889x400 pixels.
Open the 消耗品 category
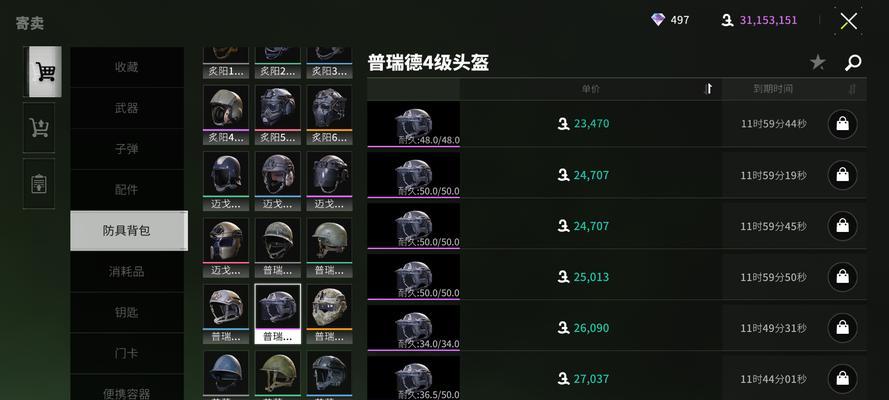click(126, 271)
